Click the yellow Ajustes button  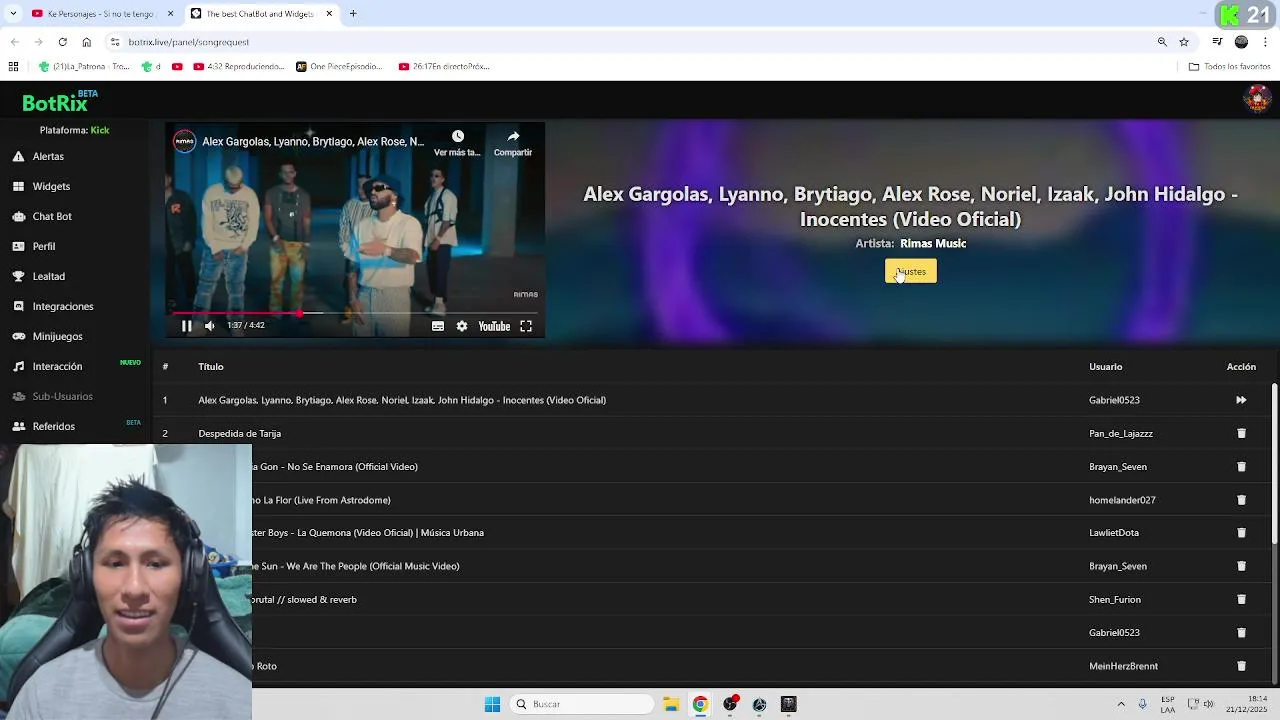click(x=911, y=272)
